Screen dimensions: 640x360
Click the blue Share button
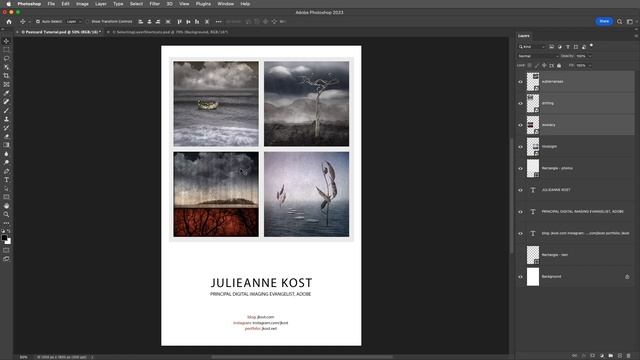(604, 21)
